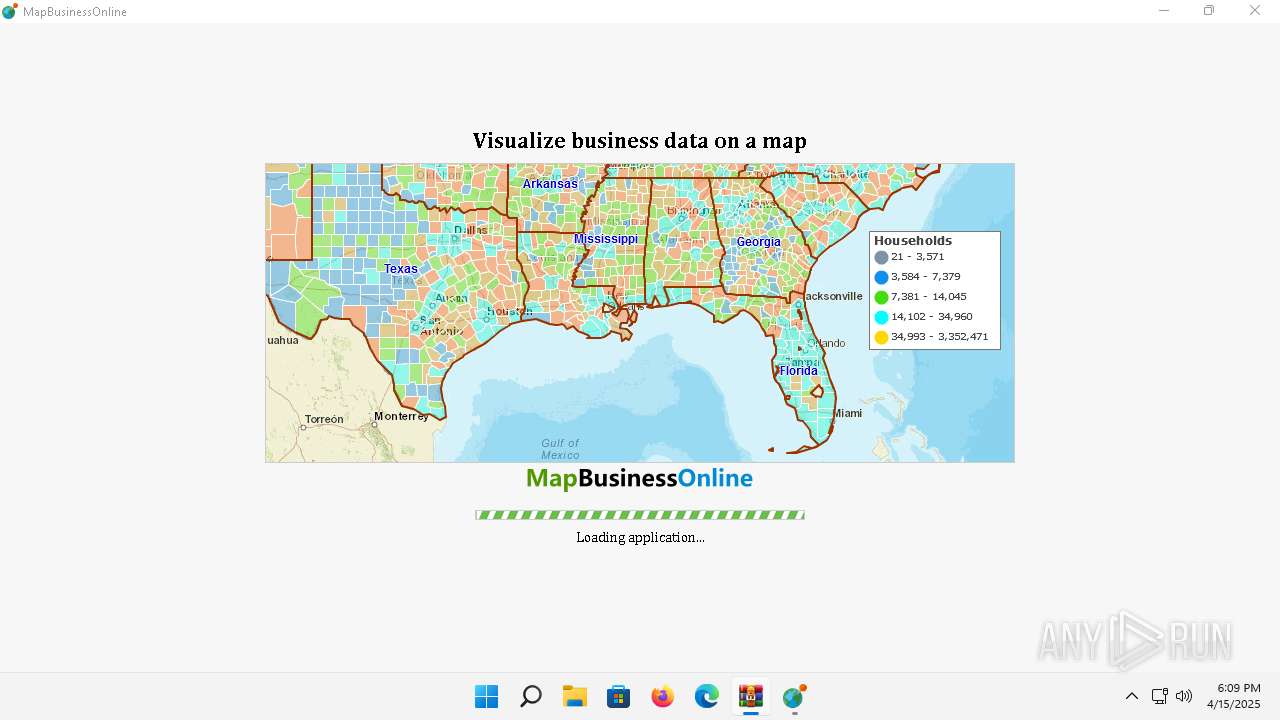Open the taskbar Search icon
The image size is (1280, 720).
531,696
